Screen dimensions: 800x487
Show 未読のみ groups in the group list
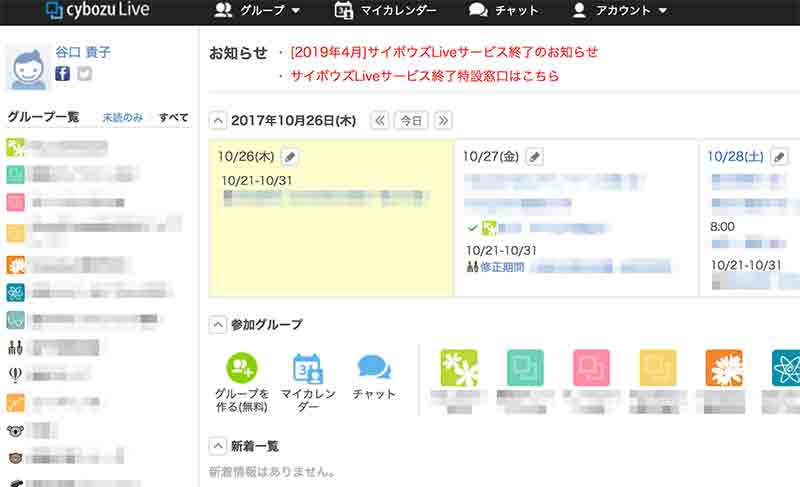[122, 118]
